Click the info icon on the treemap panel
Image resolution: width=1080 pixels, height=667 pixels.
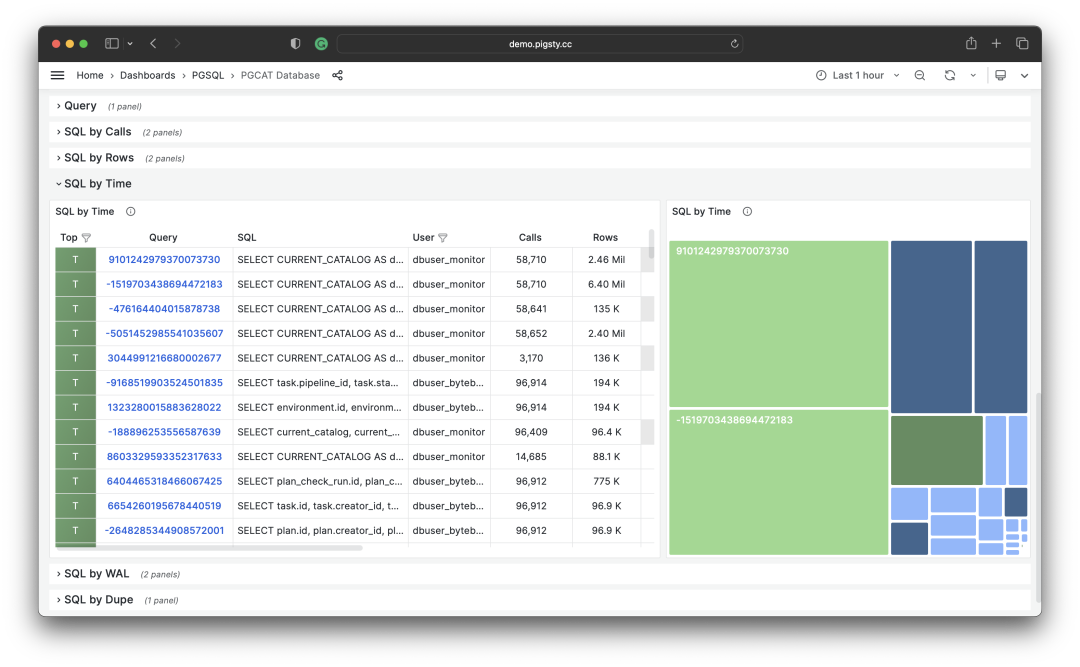pos(747,212)
